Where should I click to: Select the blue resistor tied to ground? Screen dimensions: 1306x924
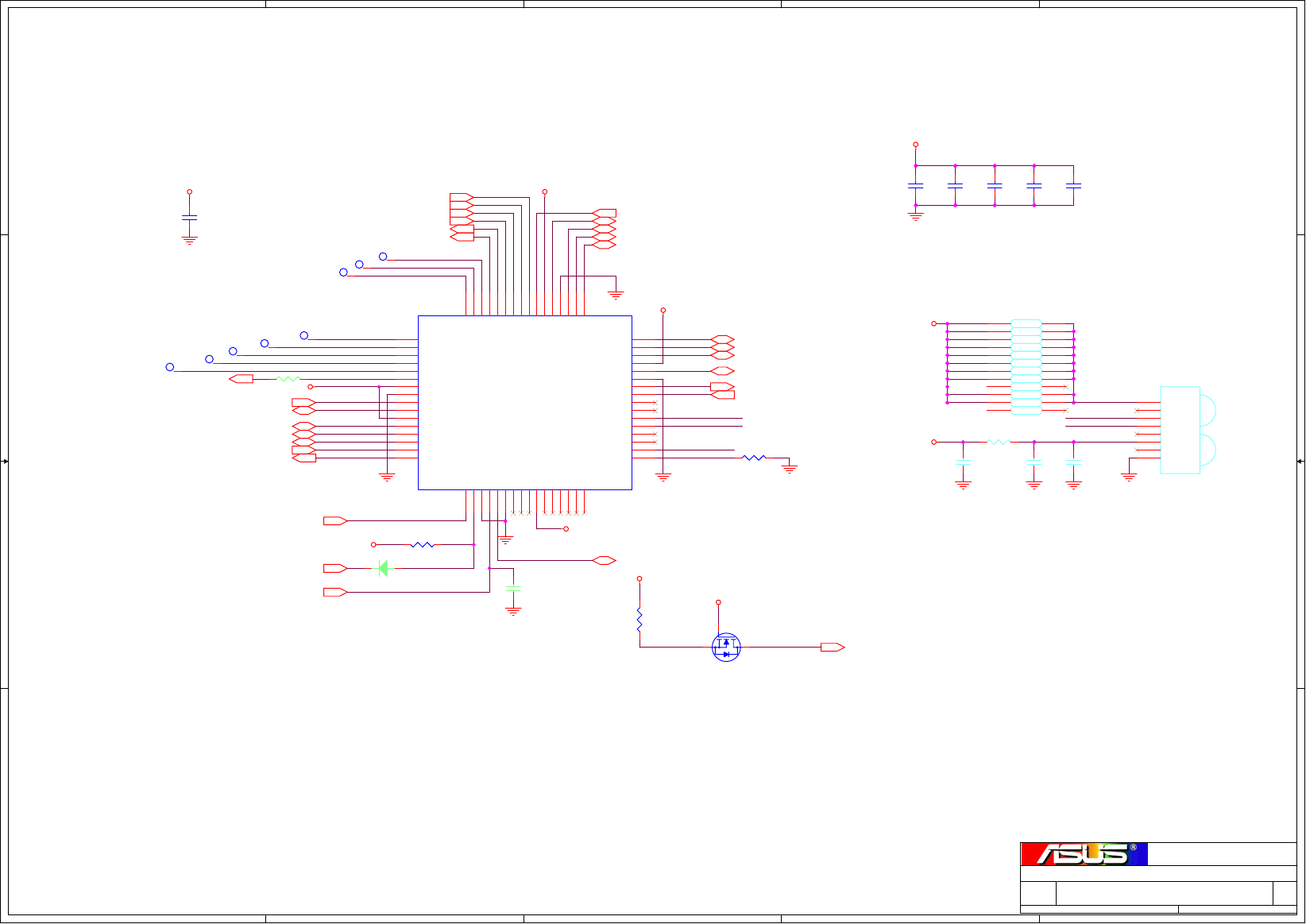753,458
